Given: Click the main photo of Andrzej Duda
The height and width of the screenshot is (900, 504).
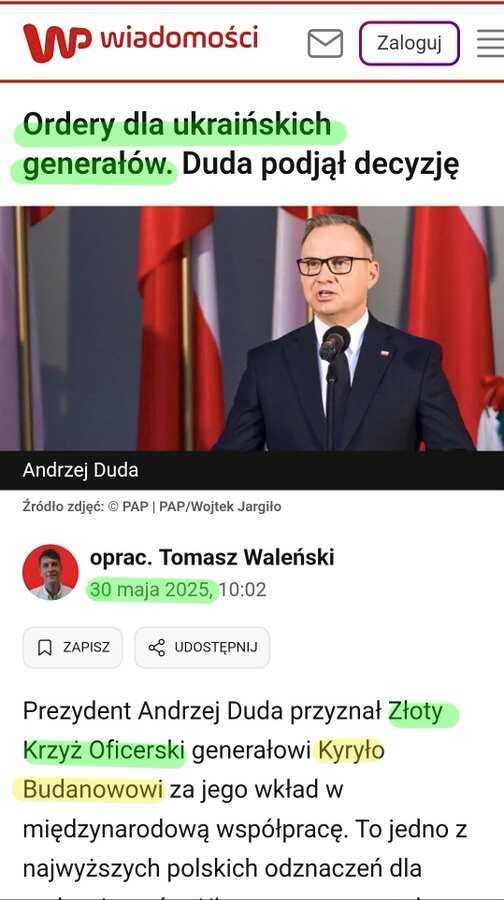Looking at the screenshot, I should [252, 328].
